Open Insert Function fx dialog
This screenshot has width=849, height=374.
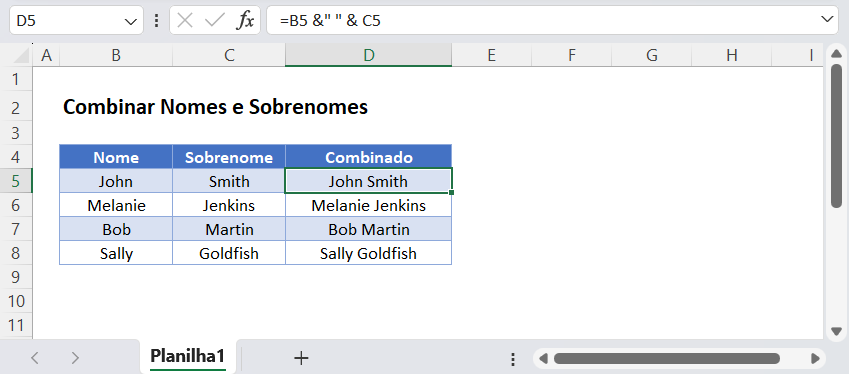(x=245, y=21)
